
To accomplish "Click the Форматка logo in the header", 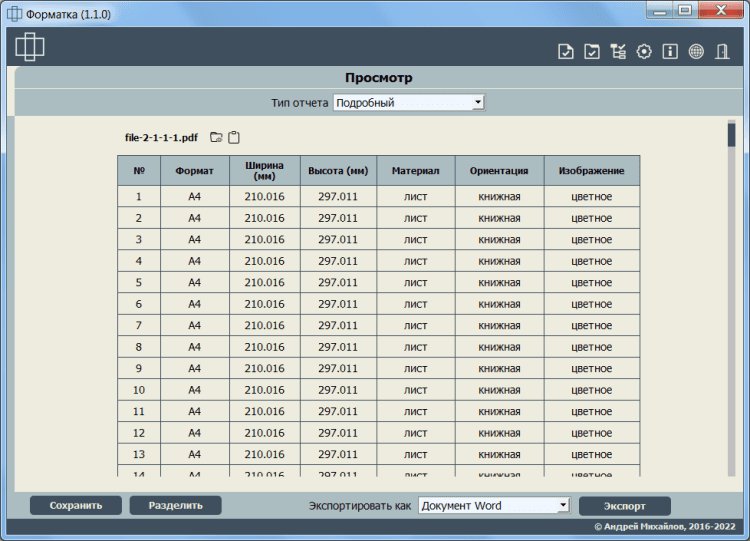I will click(30, 46).
